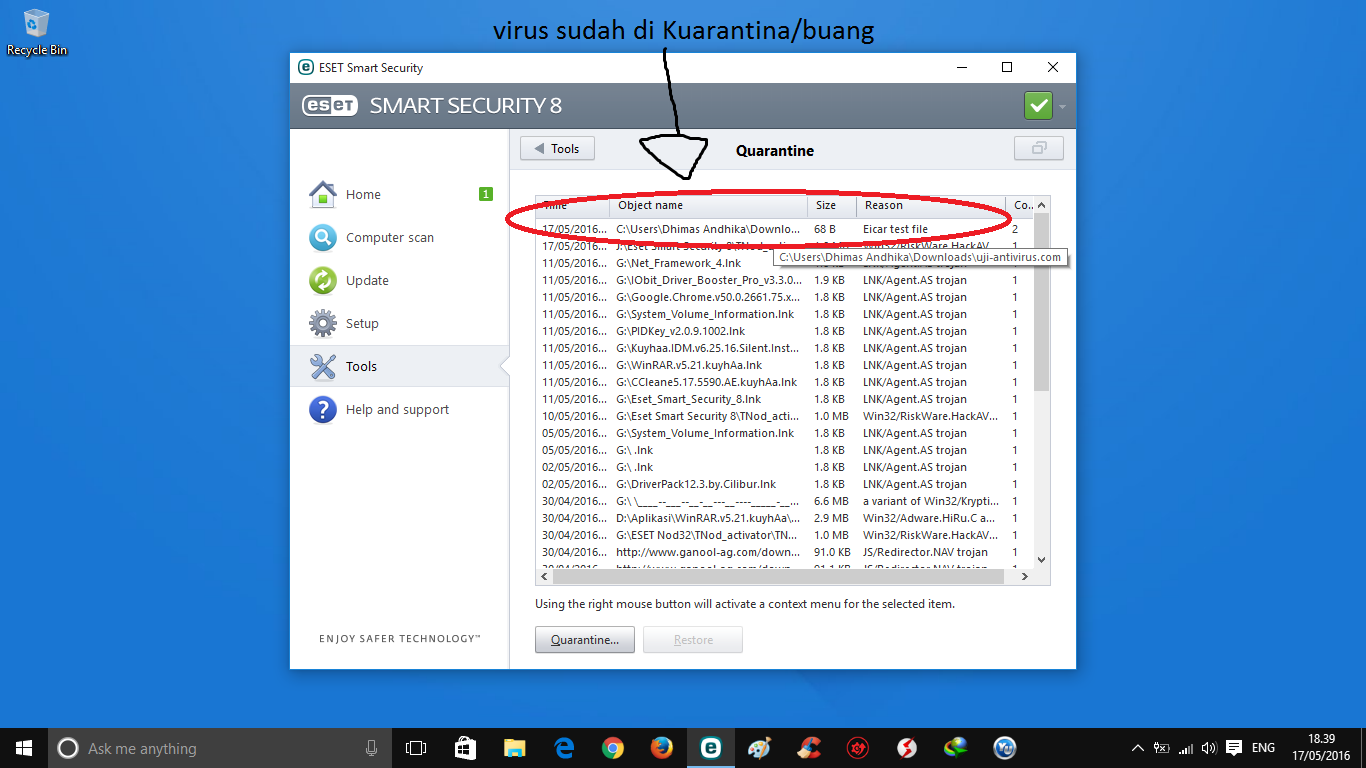Launch Microsoft Edge from the taskbar

[x=564, y=748]
